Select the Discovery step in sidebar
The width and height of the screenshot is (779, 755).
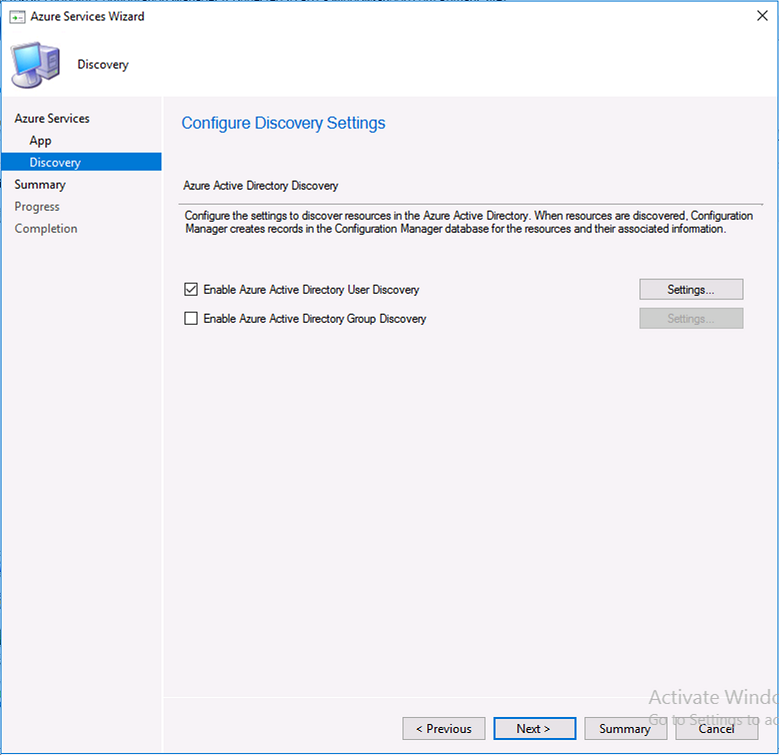click(x=81, y=162)
